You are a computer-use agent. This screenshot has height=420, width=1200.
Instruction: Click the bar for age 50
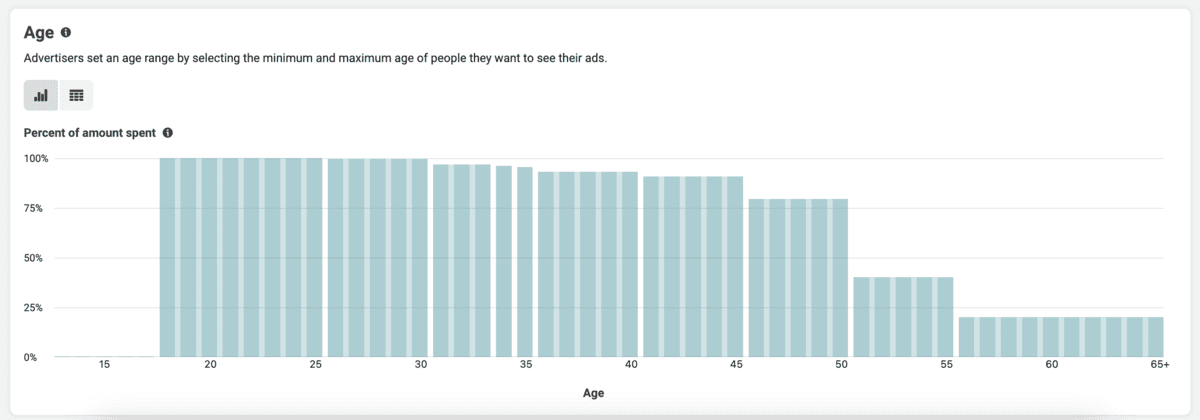tap(840, 278)
